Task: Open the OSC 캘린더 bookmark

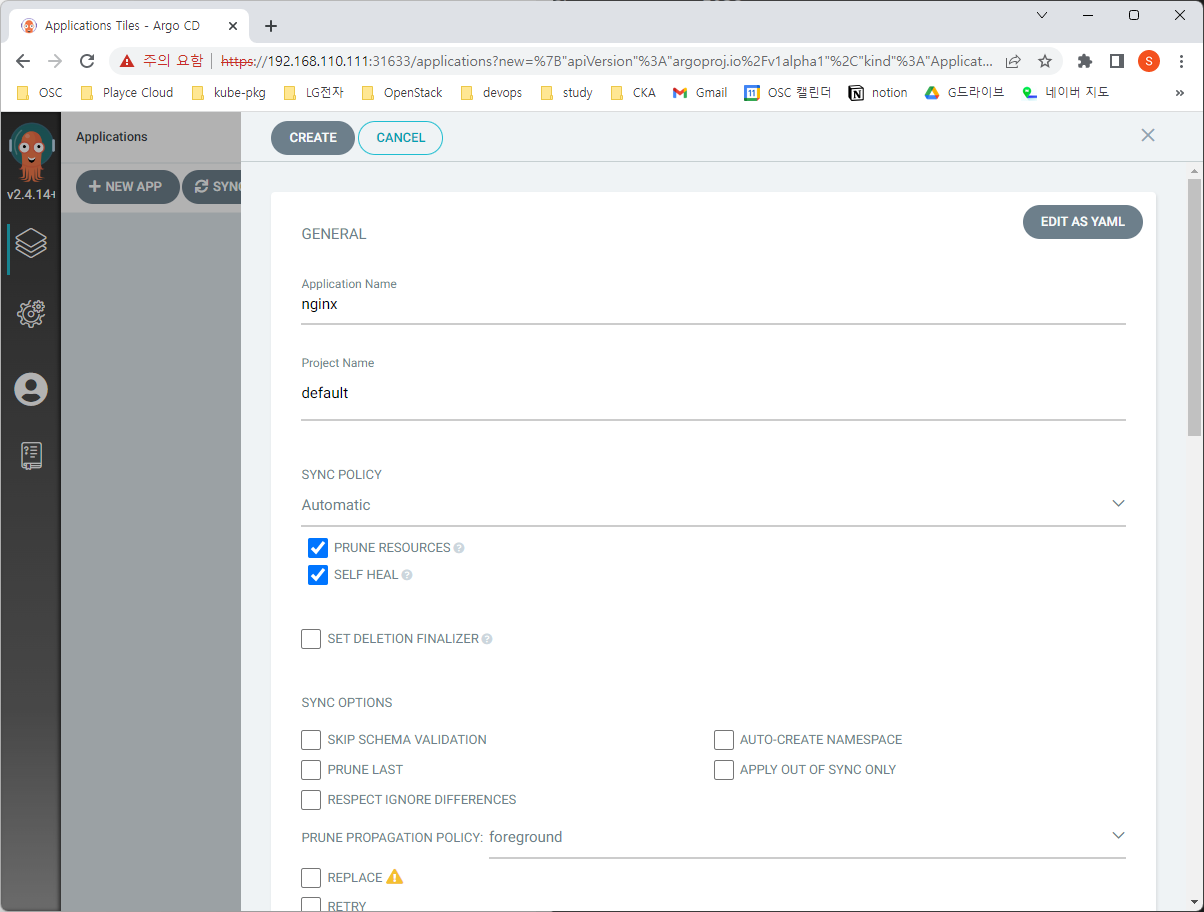Action: [788, 93]
